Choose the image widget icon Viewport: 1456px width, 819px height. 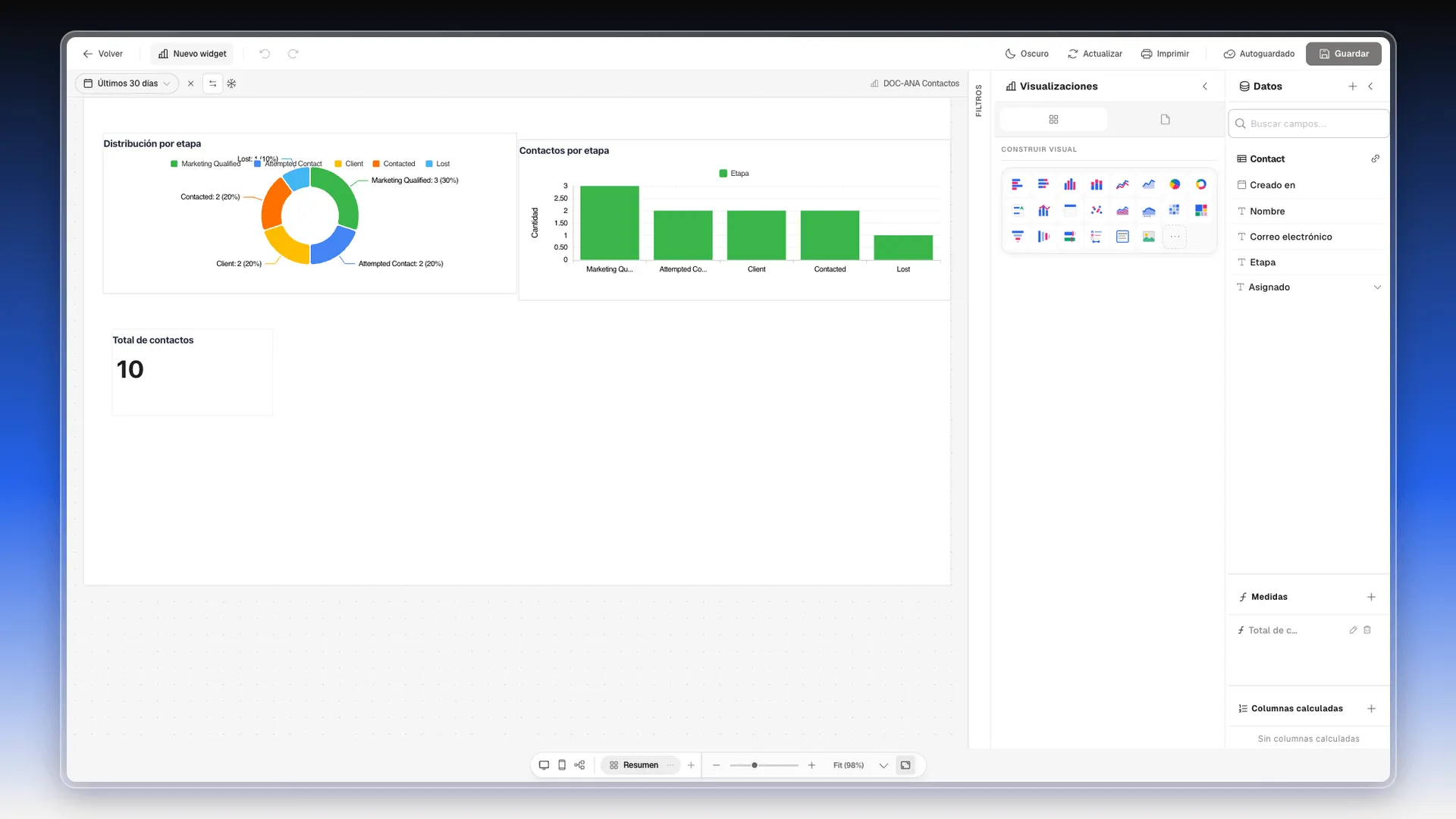(x=1149, y=237)
